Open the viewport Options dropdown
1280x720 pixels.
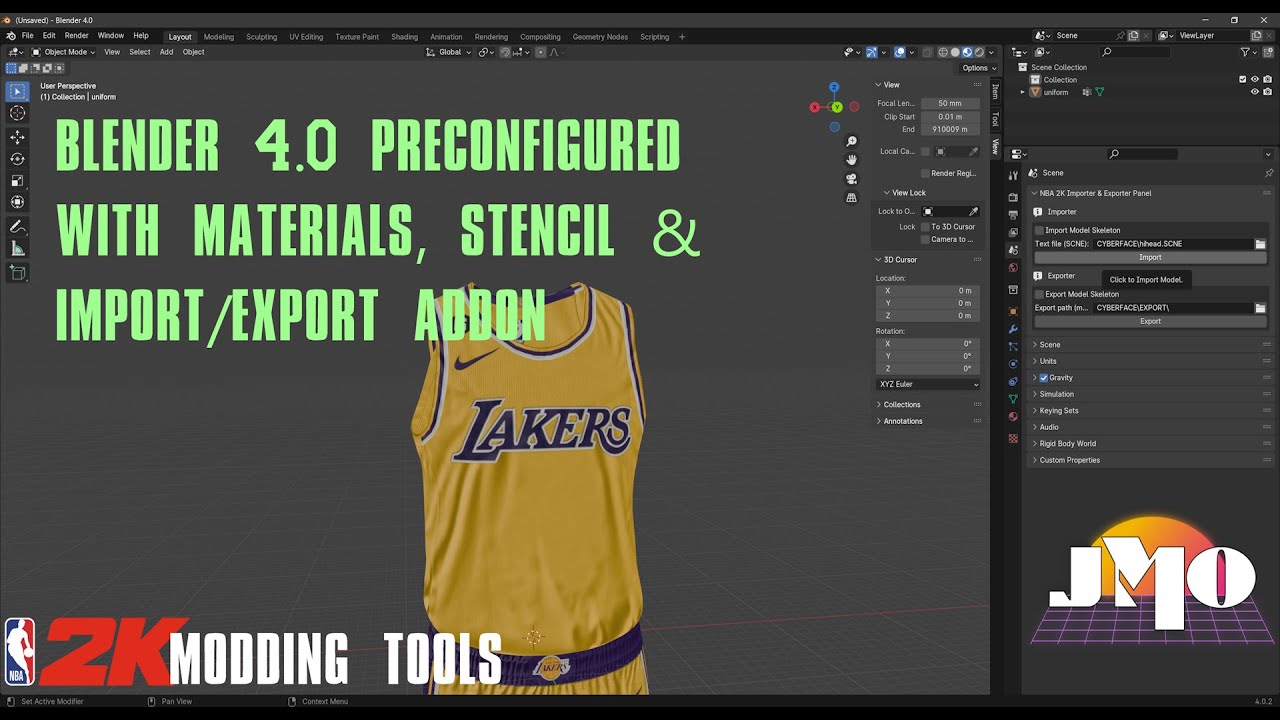(979, 68)
